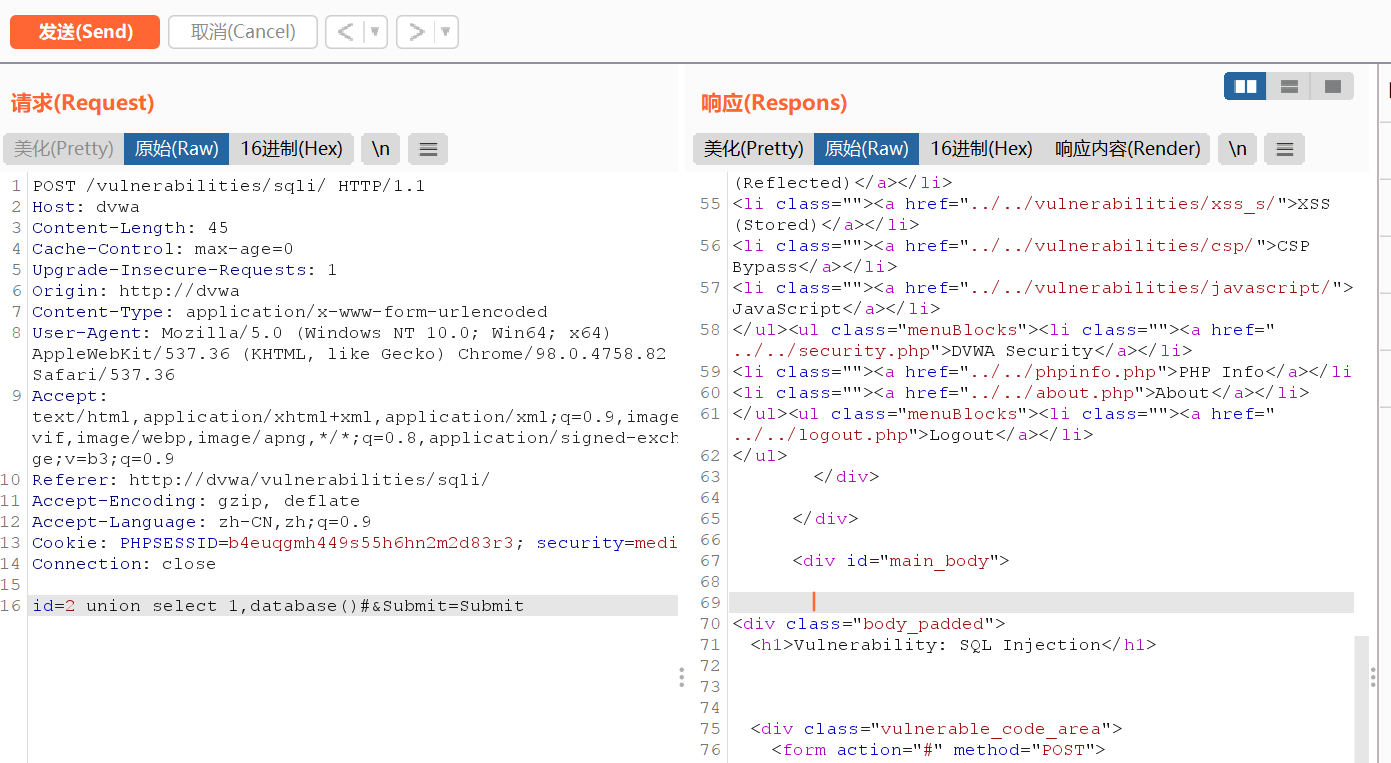
Task: Click the vulnerabilities/csp line 56 in response
Action: [x=1021, y=246]
